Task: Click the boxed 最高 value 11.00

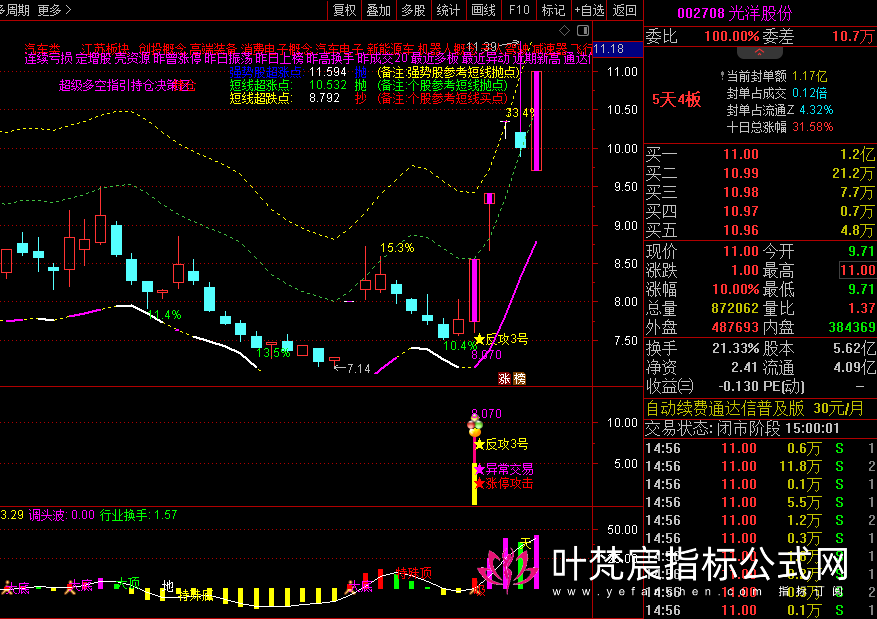Action: point(858,271)
